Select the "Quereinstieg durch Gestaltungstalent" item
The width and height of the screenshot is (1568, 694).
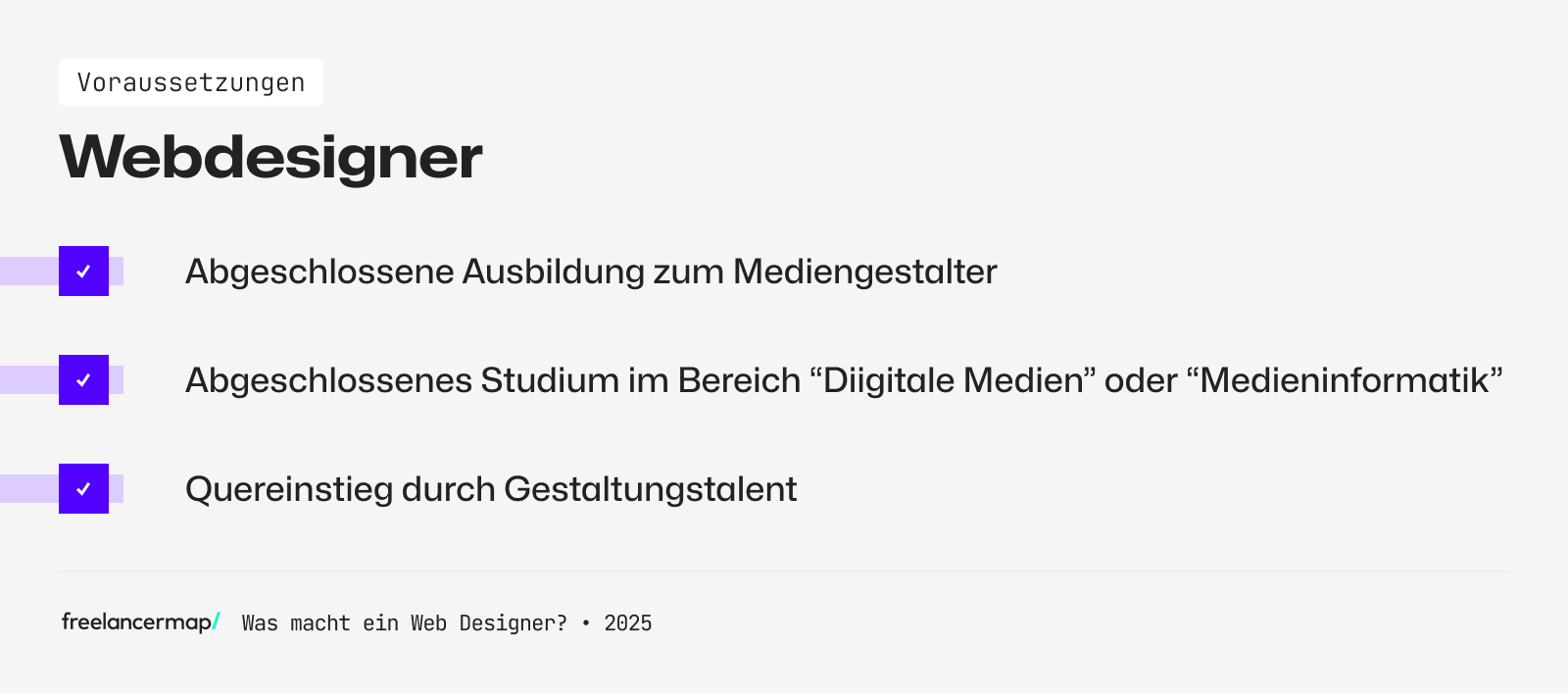tap(491, 489)
